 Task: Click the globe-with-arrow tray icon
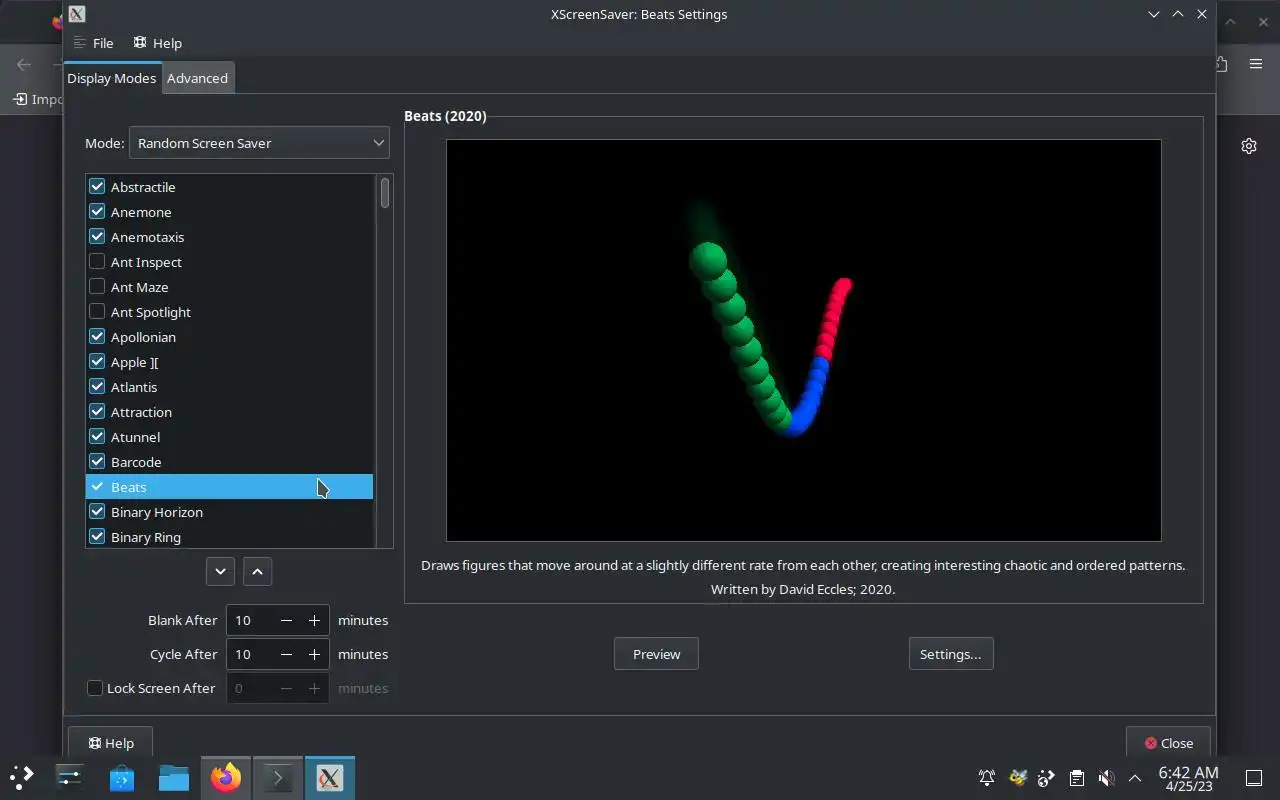1047,777
